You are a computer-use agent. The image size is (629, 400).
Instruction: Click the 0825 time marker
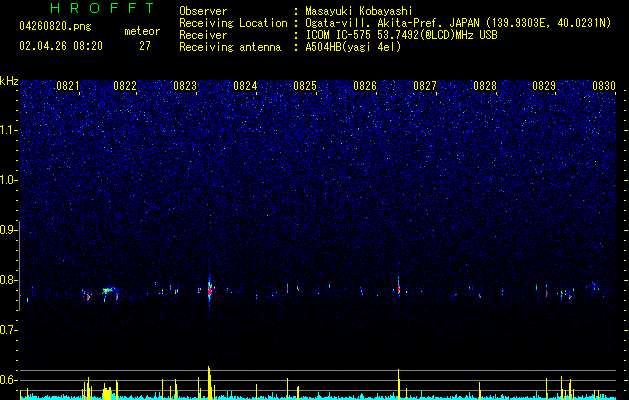point(305,86)
